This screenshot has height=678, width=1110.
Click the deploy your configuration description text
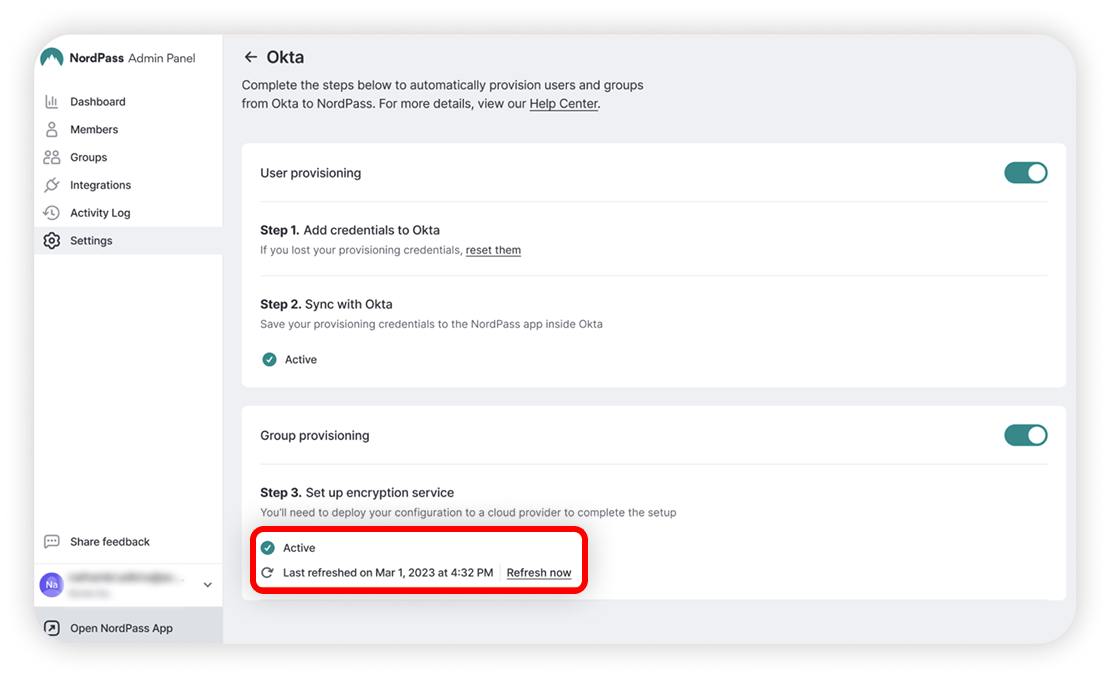(468, 512)
